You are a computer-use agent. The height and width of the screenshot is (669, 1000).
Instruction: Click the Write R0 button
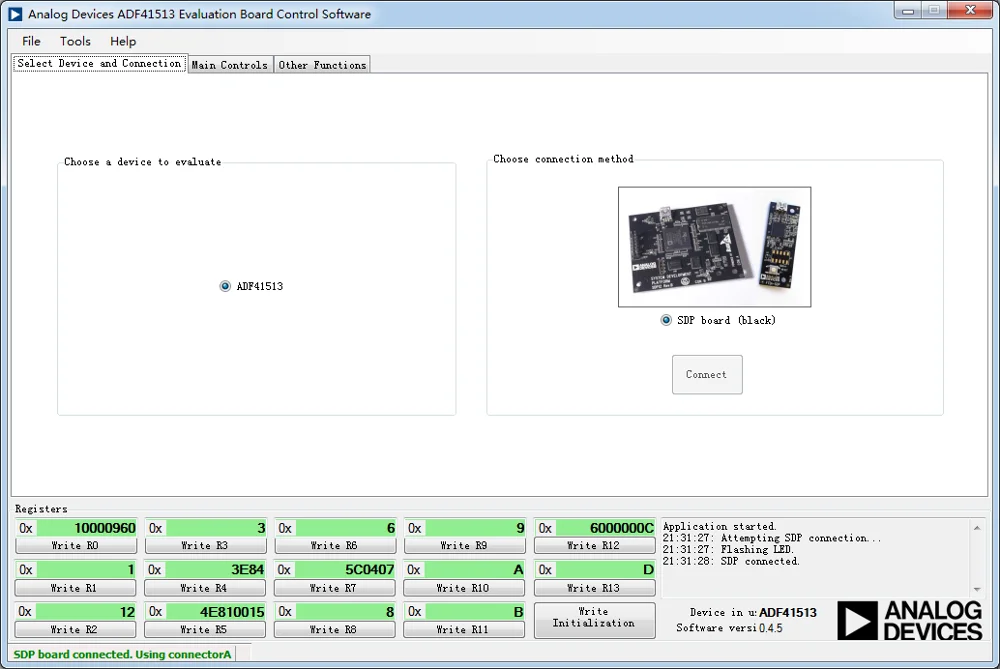pos(75,545)
